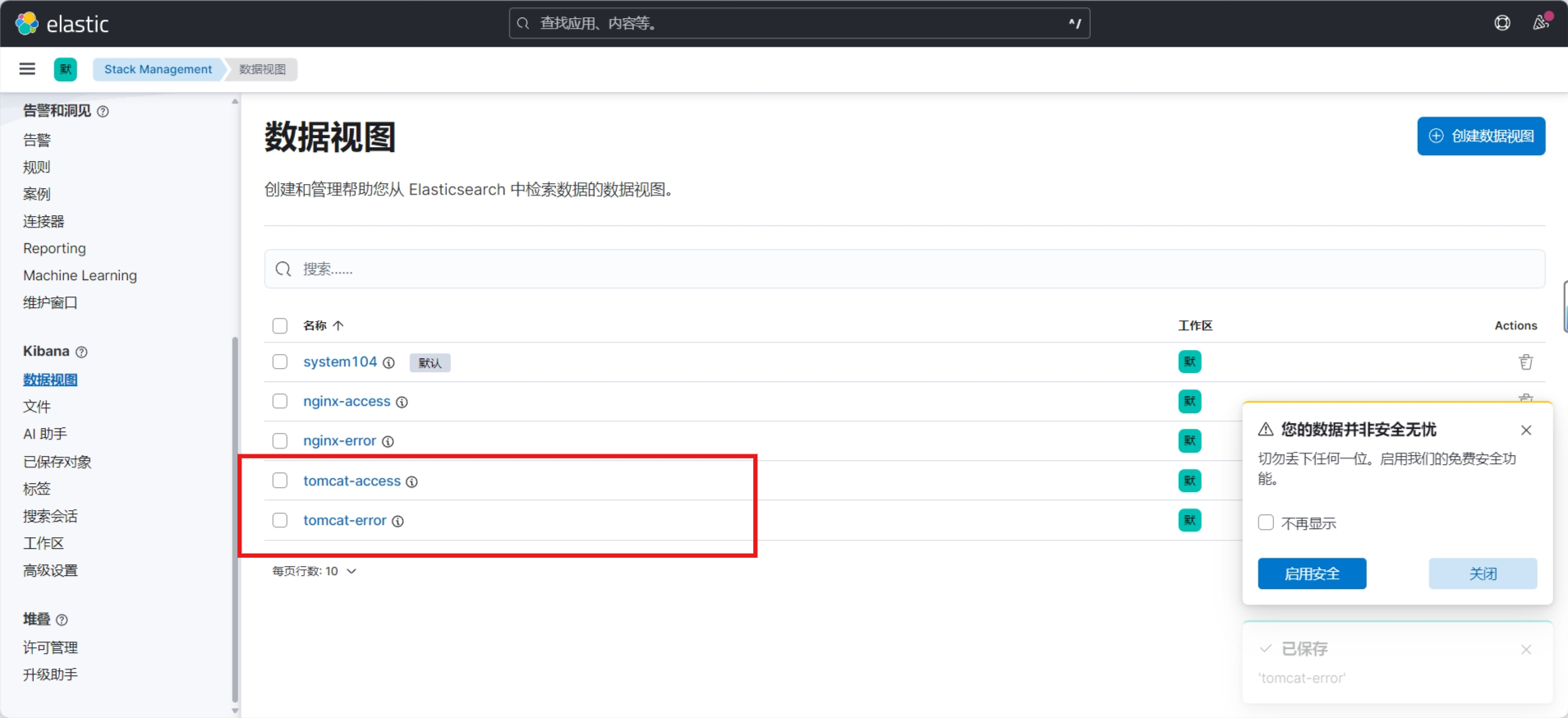Focus the data view 搜索 field

point(904,269)
